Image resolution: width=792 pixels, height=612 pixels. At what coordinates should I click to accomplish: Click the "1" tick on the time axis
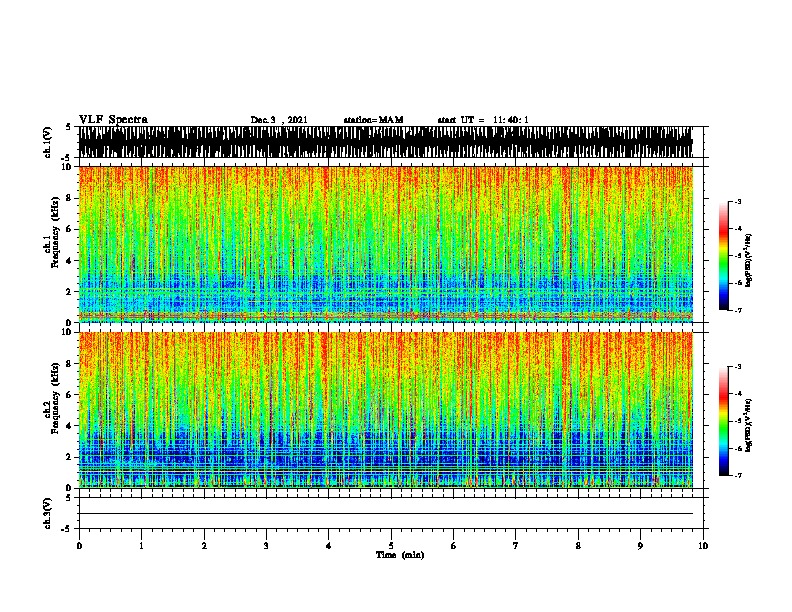[x=141, y=545]
